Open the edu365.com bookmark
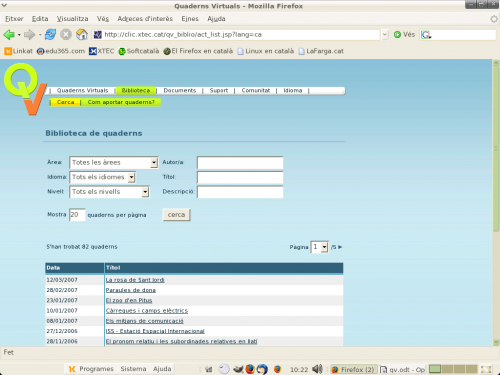 pos(61,51)
